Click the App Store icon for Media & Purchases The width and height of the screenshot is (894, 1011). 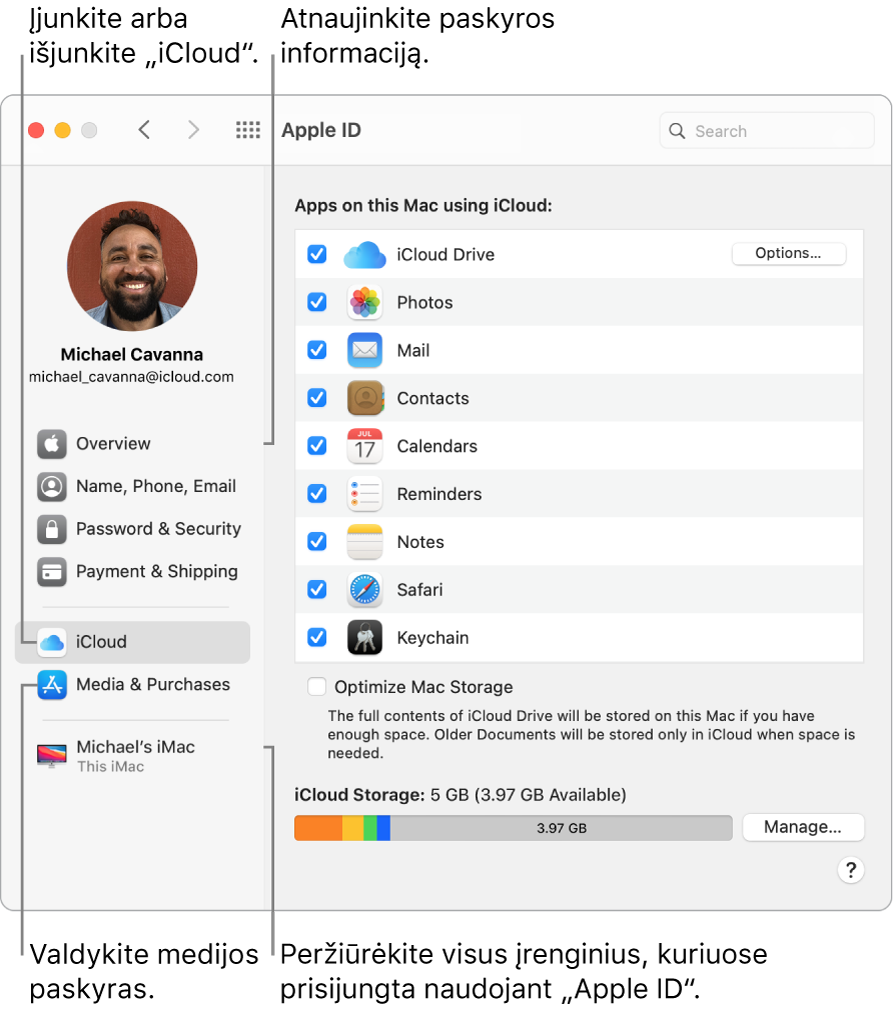click(x=52, y=685)
